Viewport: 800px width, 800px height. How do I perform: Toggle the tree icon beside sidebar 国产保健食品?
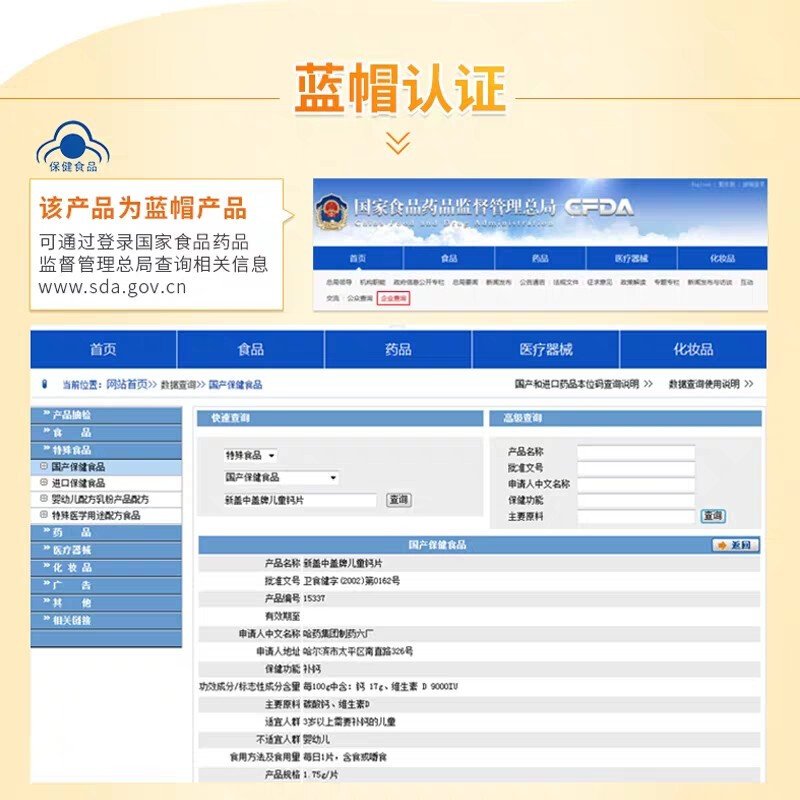pos(44,466)
